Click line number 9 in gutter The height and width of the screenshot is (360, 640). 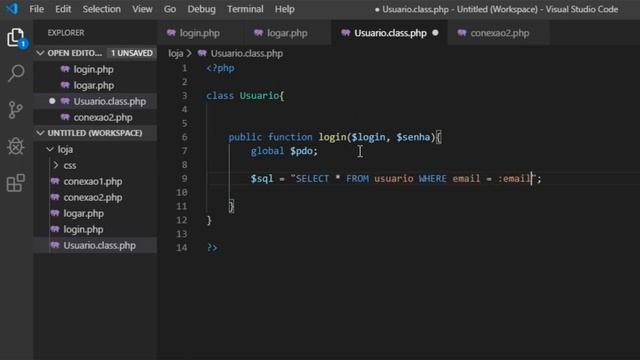point(184,178)
